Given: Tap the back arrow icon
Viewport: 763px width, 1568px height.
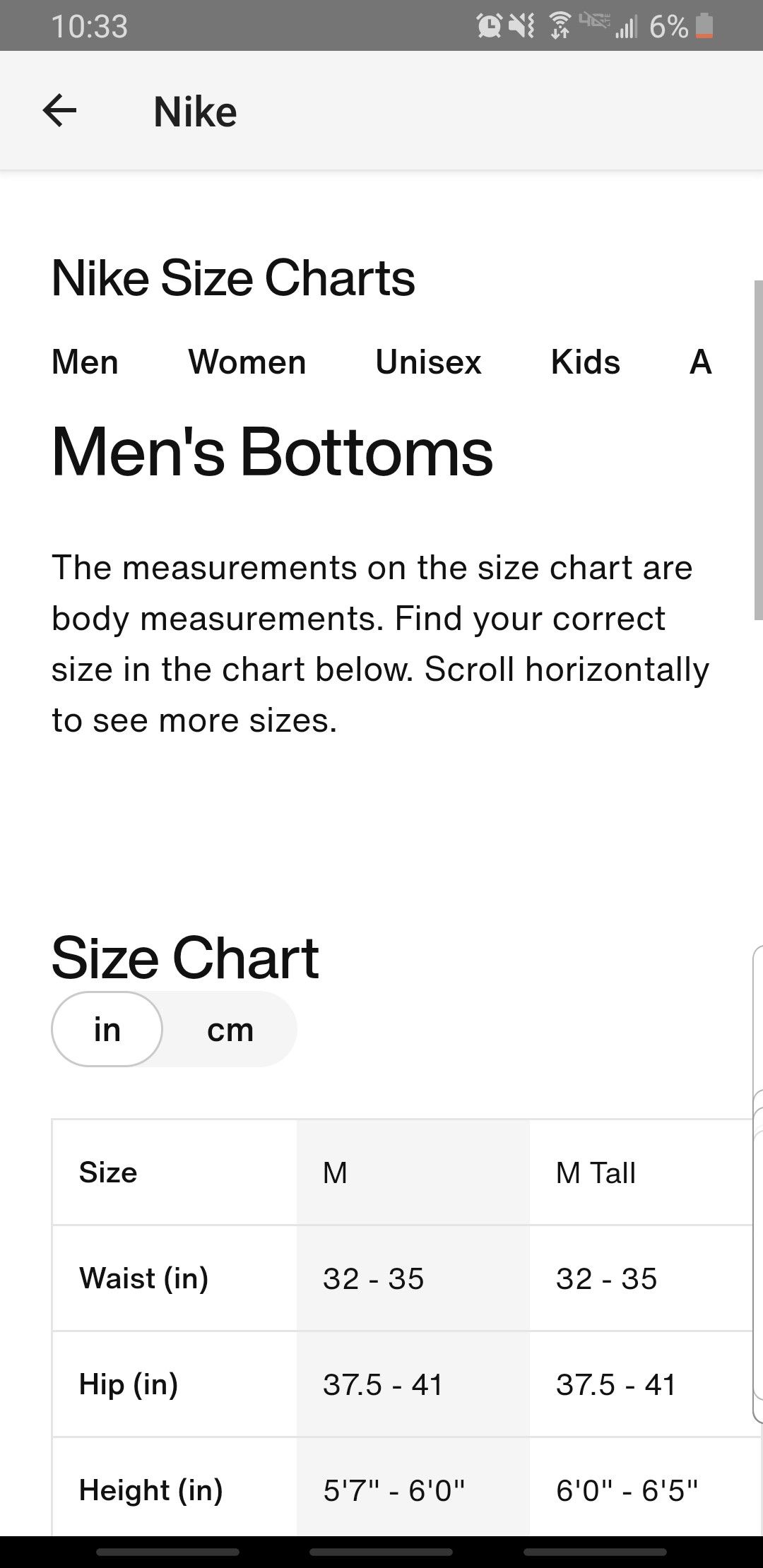Looking at the screenshot, I should tap(59, 111).
